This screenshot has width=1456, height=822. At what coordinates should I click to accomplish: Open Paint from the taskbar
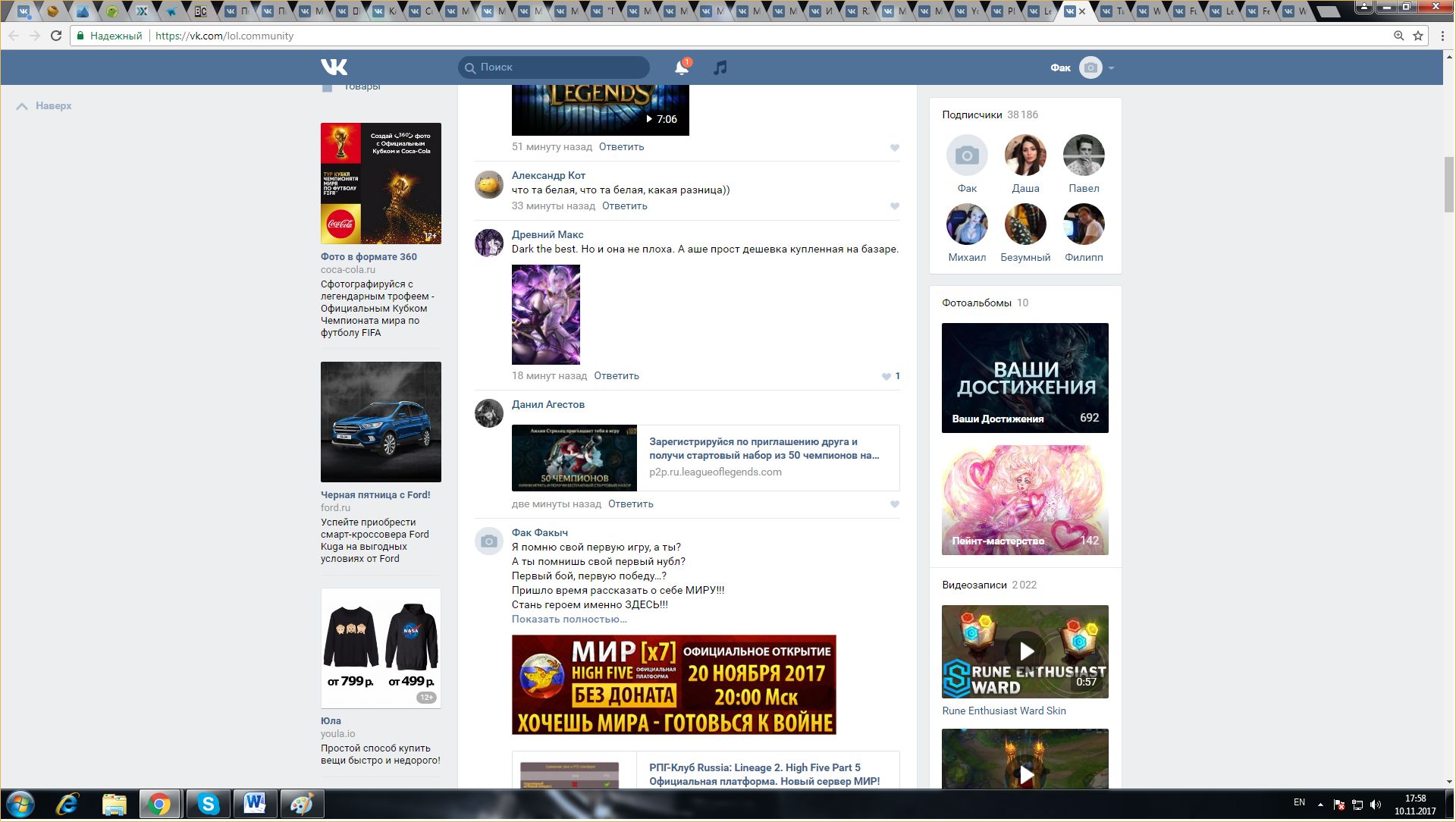pos(302,805)
